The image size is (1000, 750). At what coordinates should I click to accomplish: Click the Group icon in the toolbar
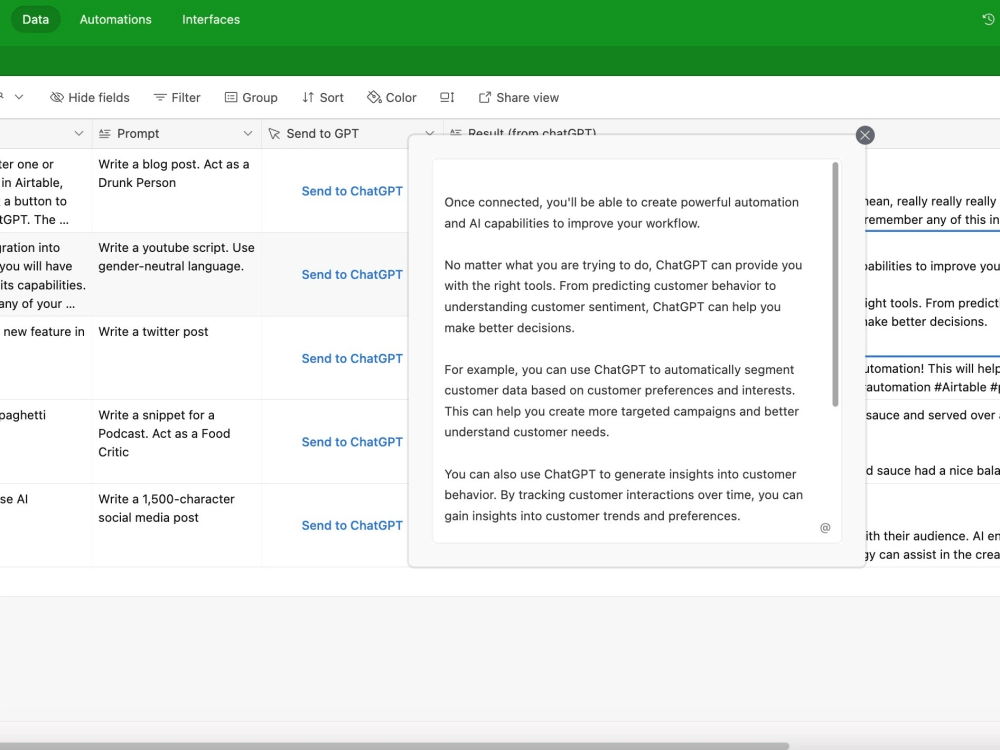pyautogui.click(x=232, y=97)
